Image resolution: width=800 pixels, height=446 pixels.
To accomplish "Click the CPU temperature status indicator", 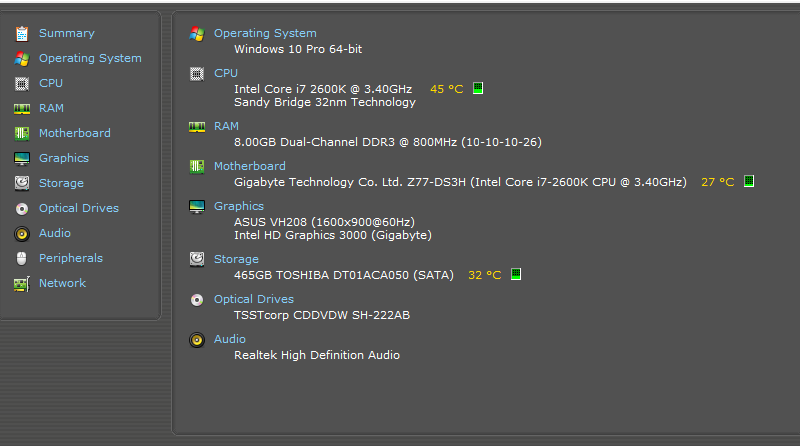I will pos(478,88).
